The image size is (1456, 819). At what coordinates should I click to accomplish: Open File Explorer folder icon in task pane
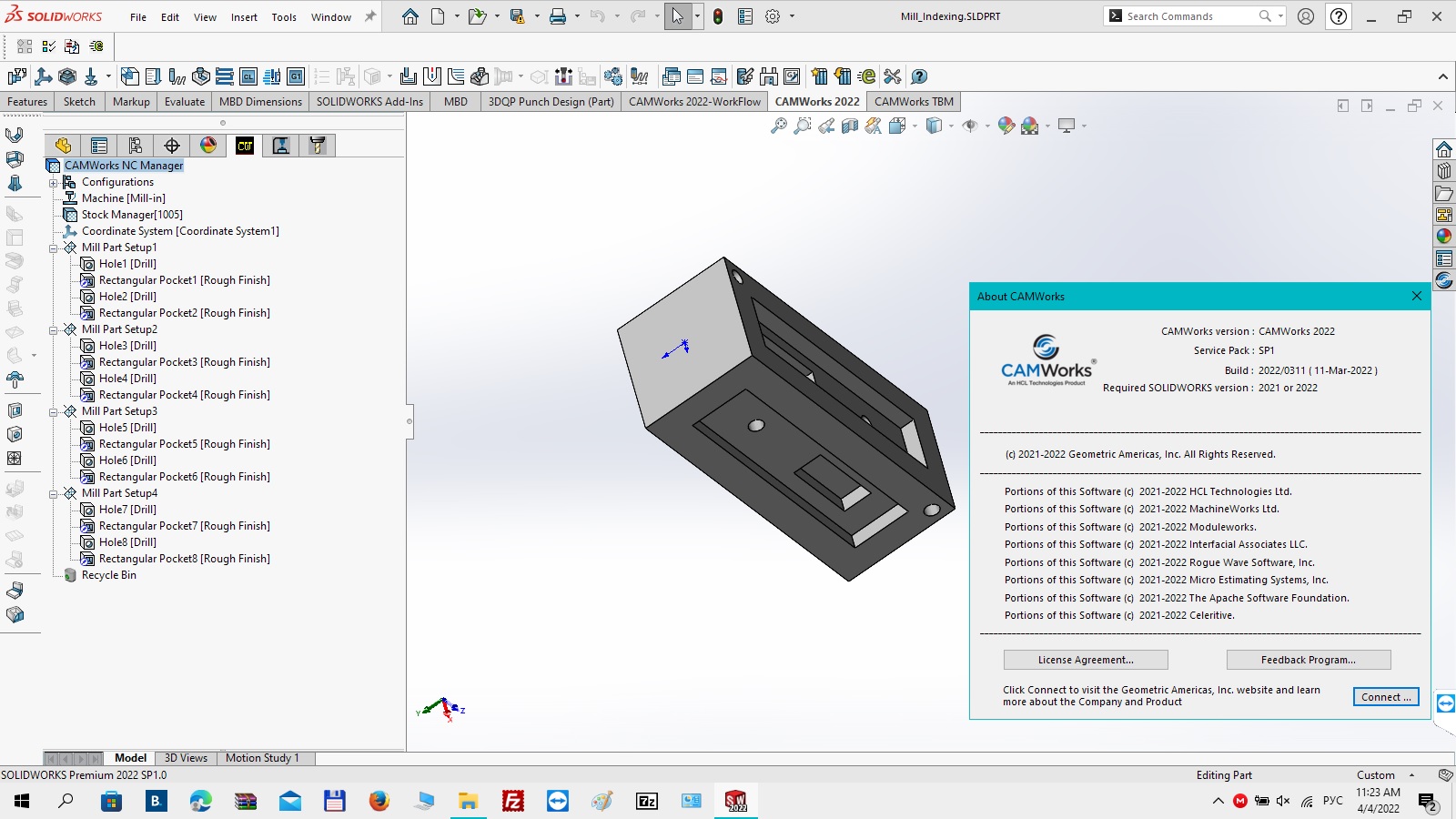click(1444, 193)
